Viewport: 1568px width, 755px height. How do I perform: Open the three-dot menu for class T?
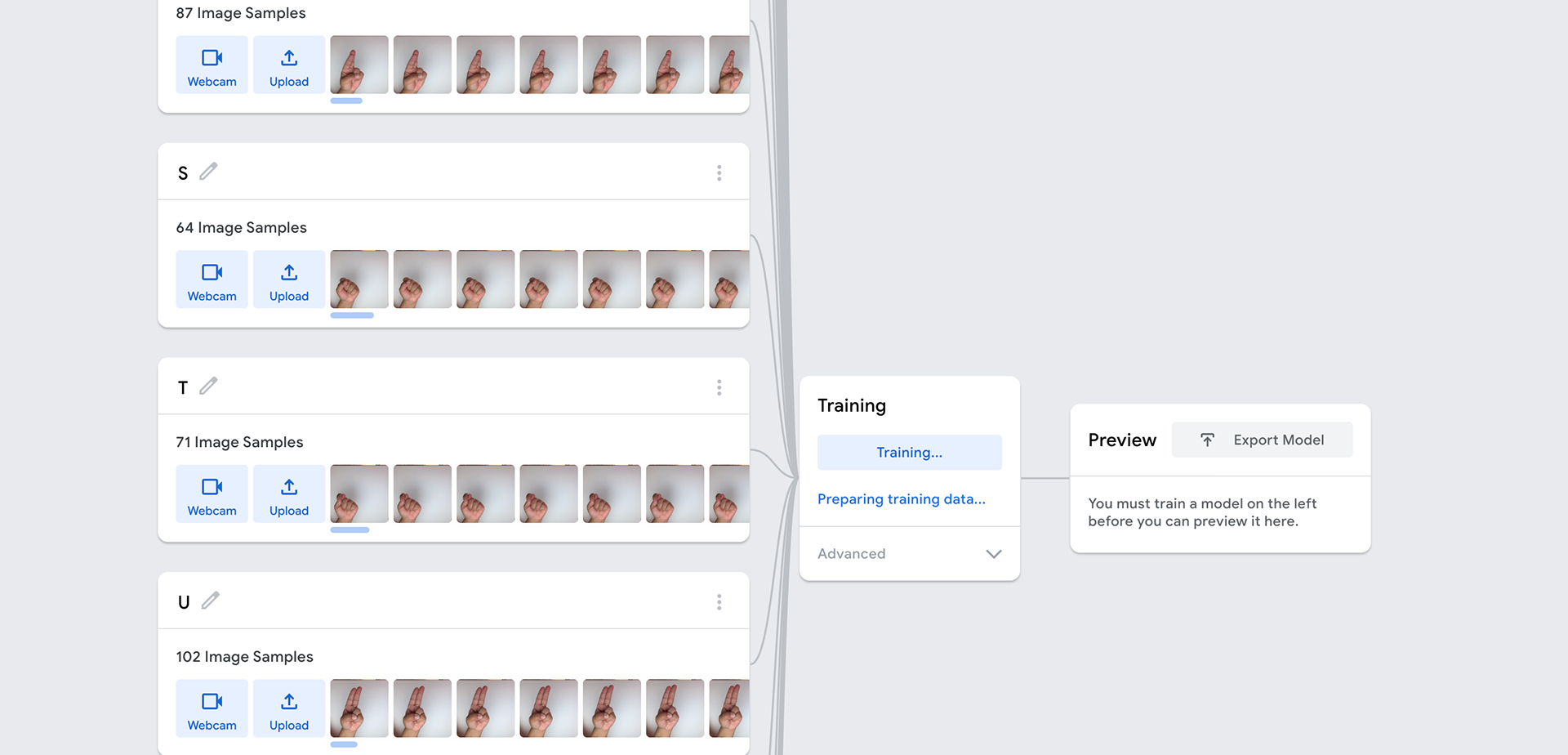[719, 387]
